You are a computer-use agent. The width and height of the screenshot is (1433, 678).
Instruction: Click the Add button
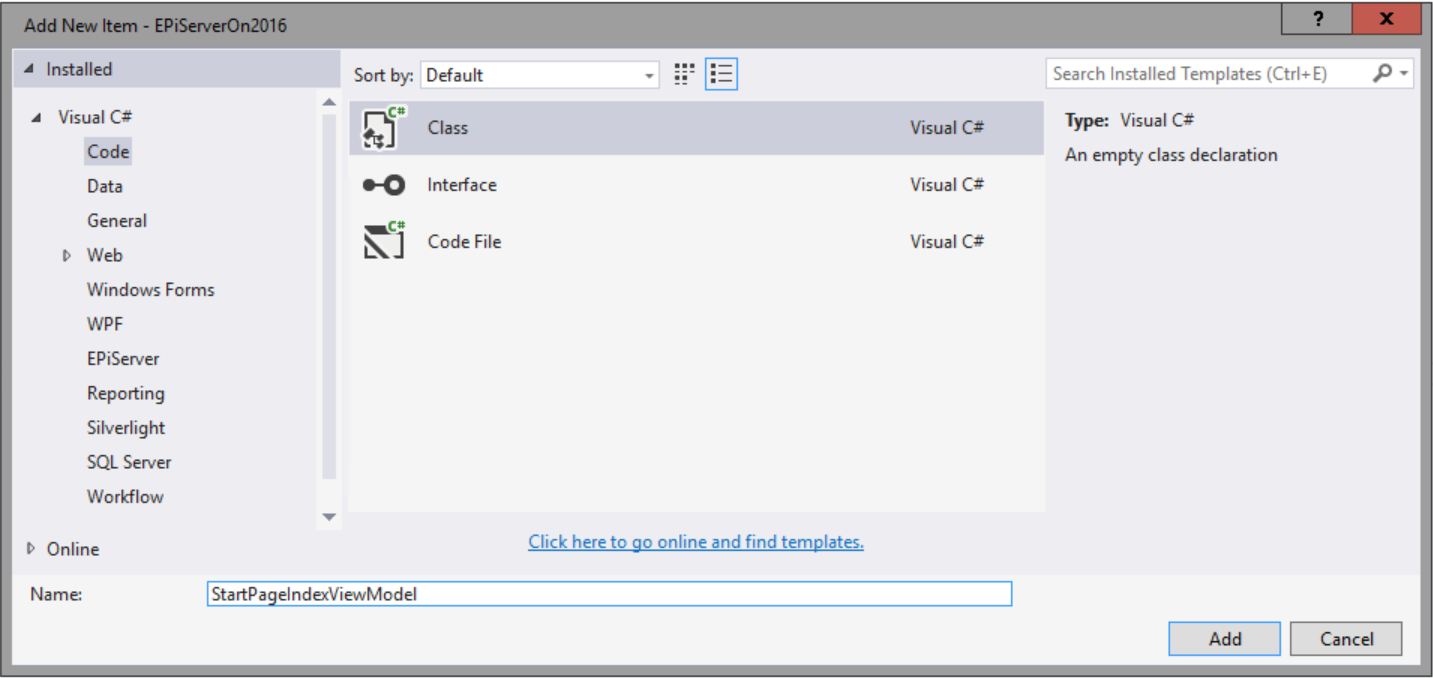[x=1224, y=639]
